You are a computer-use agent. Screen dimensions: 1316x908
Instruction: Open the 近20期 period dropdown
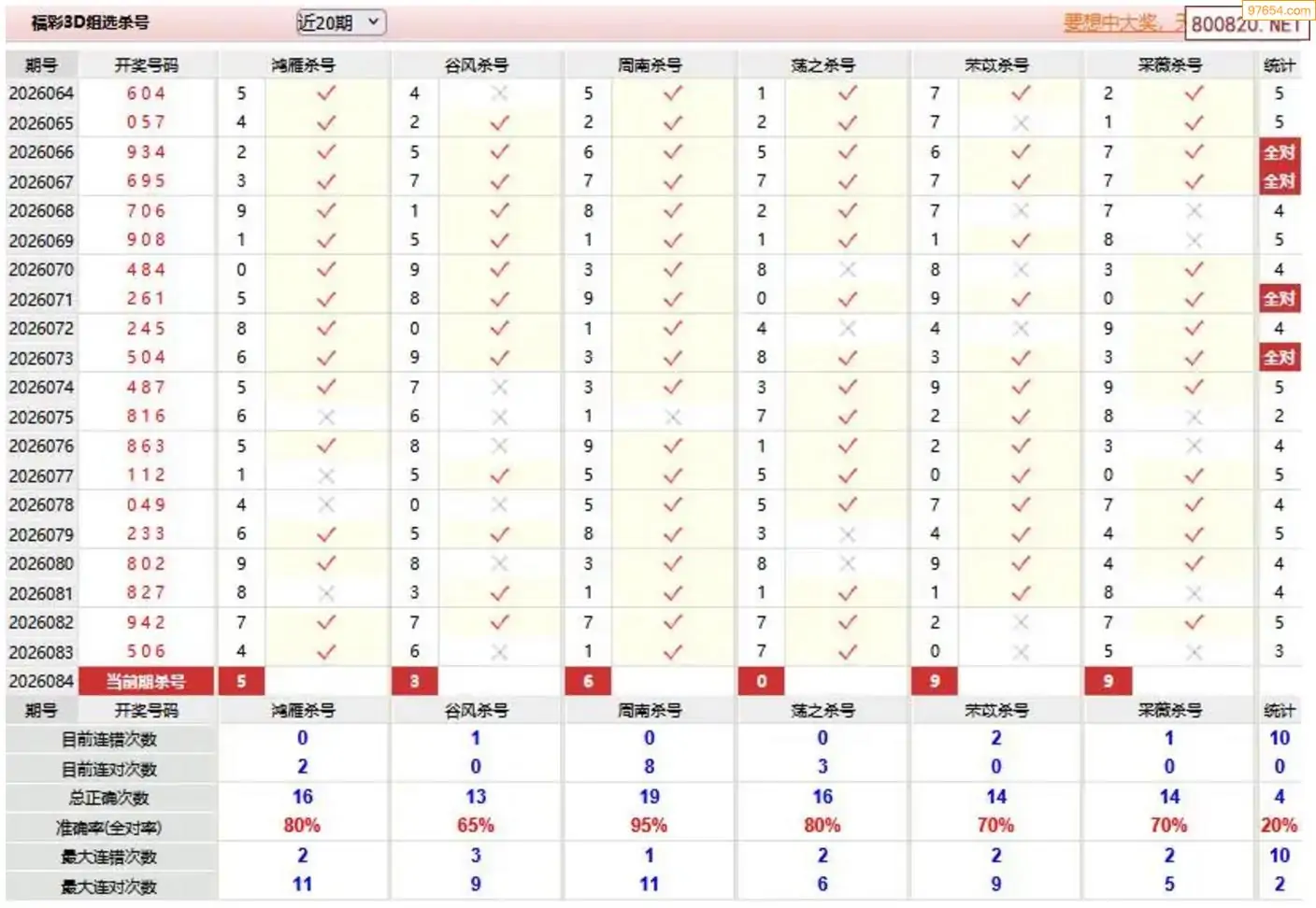[x=341, y=22]
